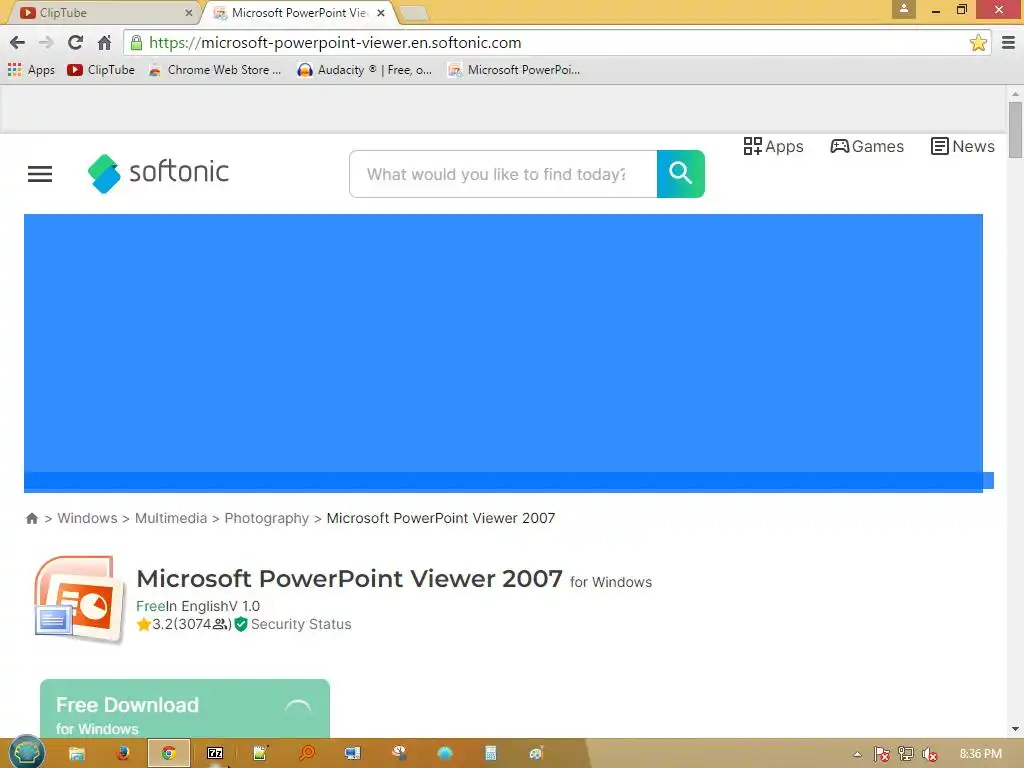Click the 8:36 PM clock
This screenshot has width=1024, height=768.
(980, 754)
